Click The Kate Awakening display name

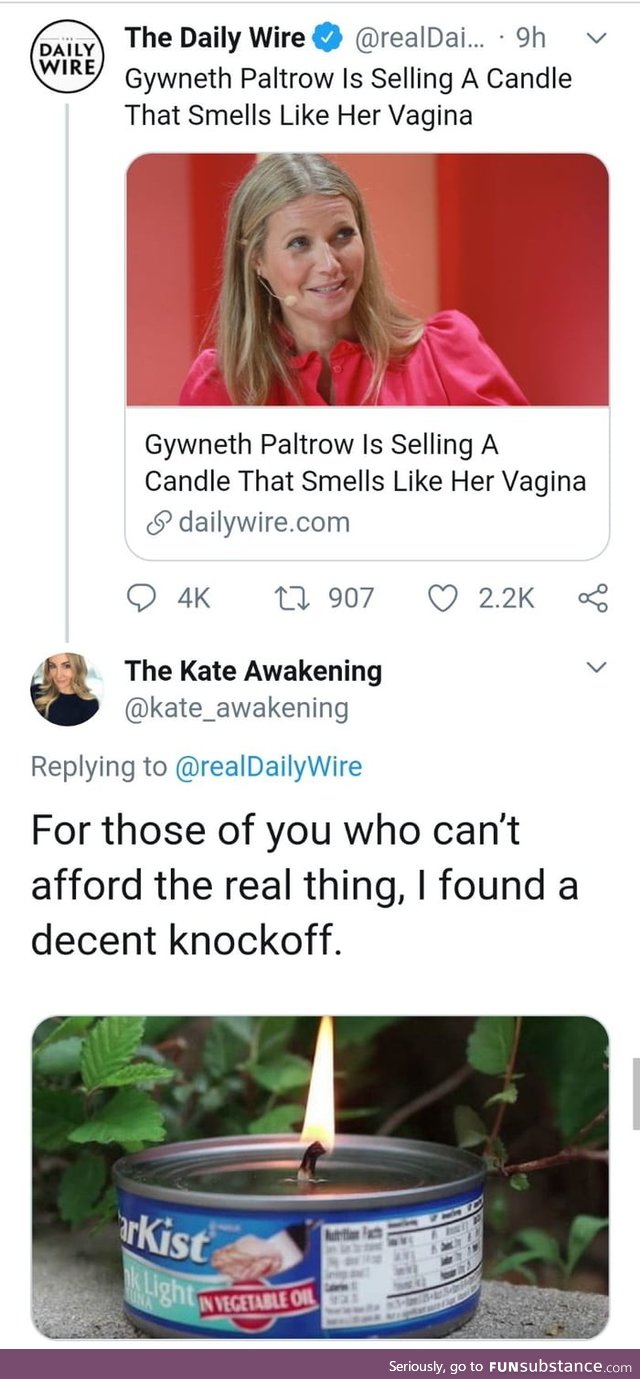pyautogui.click(x=253, y=671)
